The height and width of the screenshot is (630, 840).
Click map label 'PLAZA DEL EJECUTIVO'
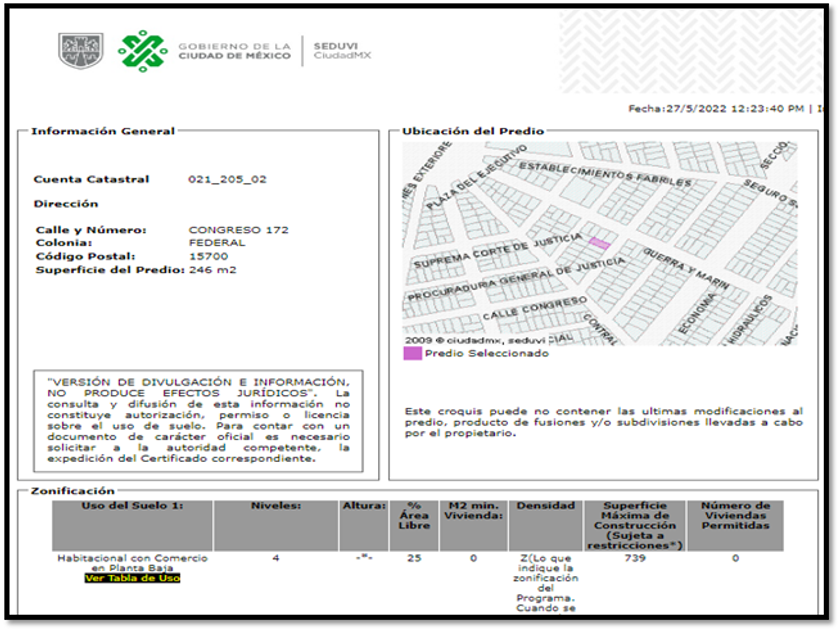pos(476,176)
